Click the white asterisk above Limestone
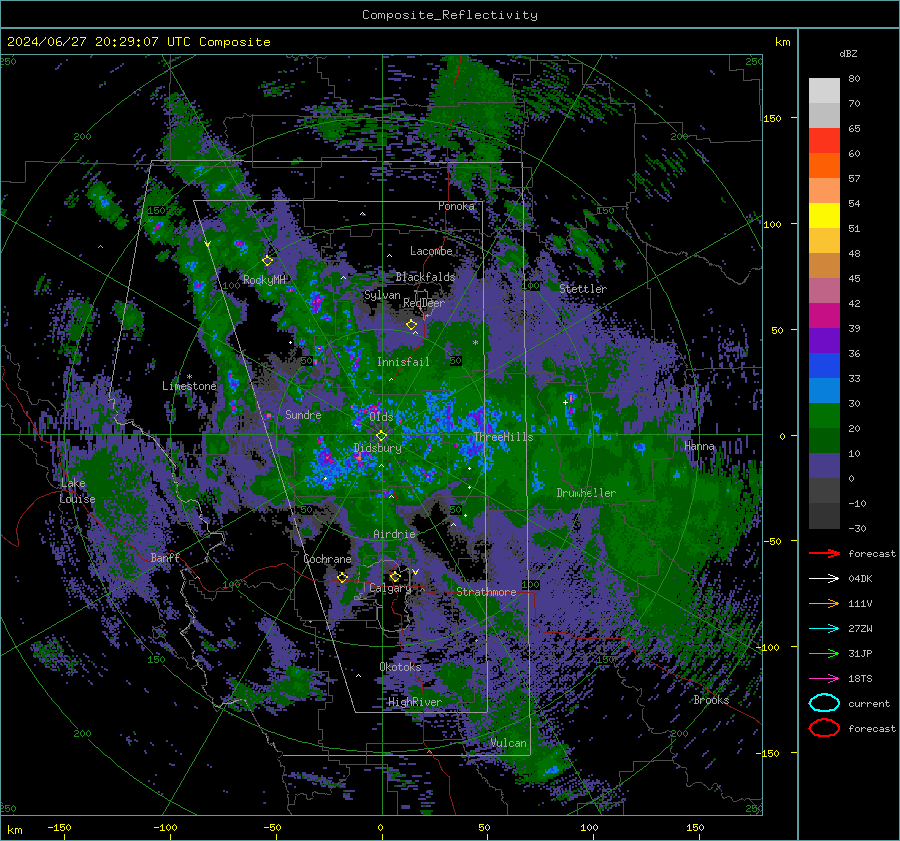This screenshot has height=841, width=900. point(189,377)
